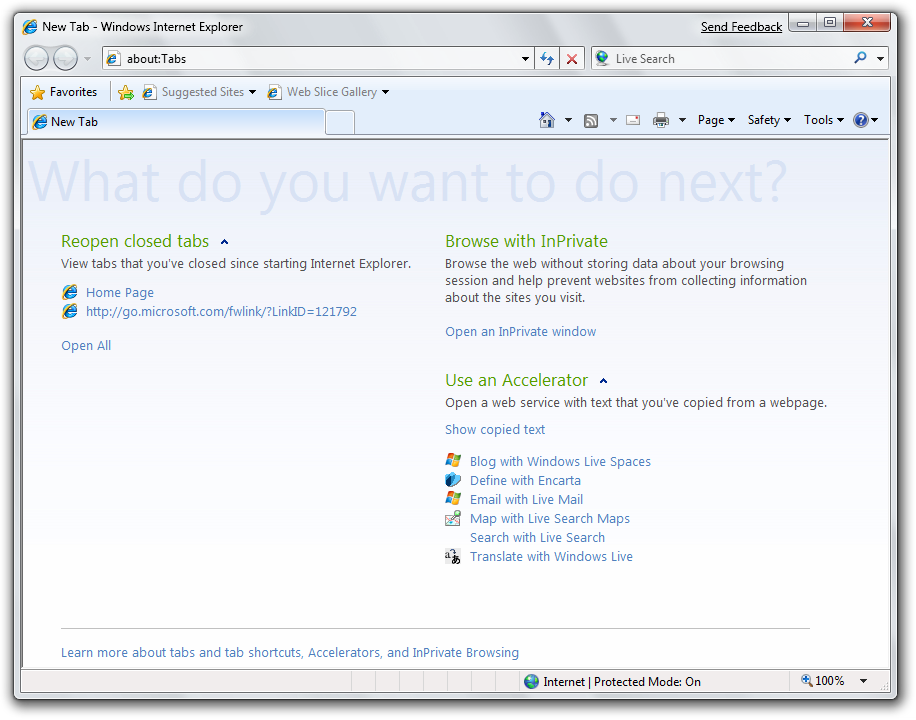Open the zoom level dropdown in the status bar

click(863, 681)
